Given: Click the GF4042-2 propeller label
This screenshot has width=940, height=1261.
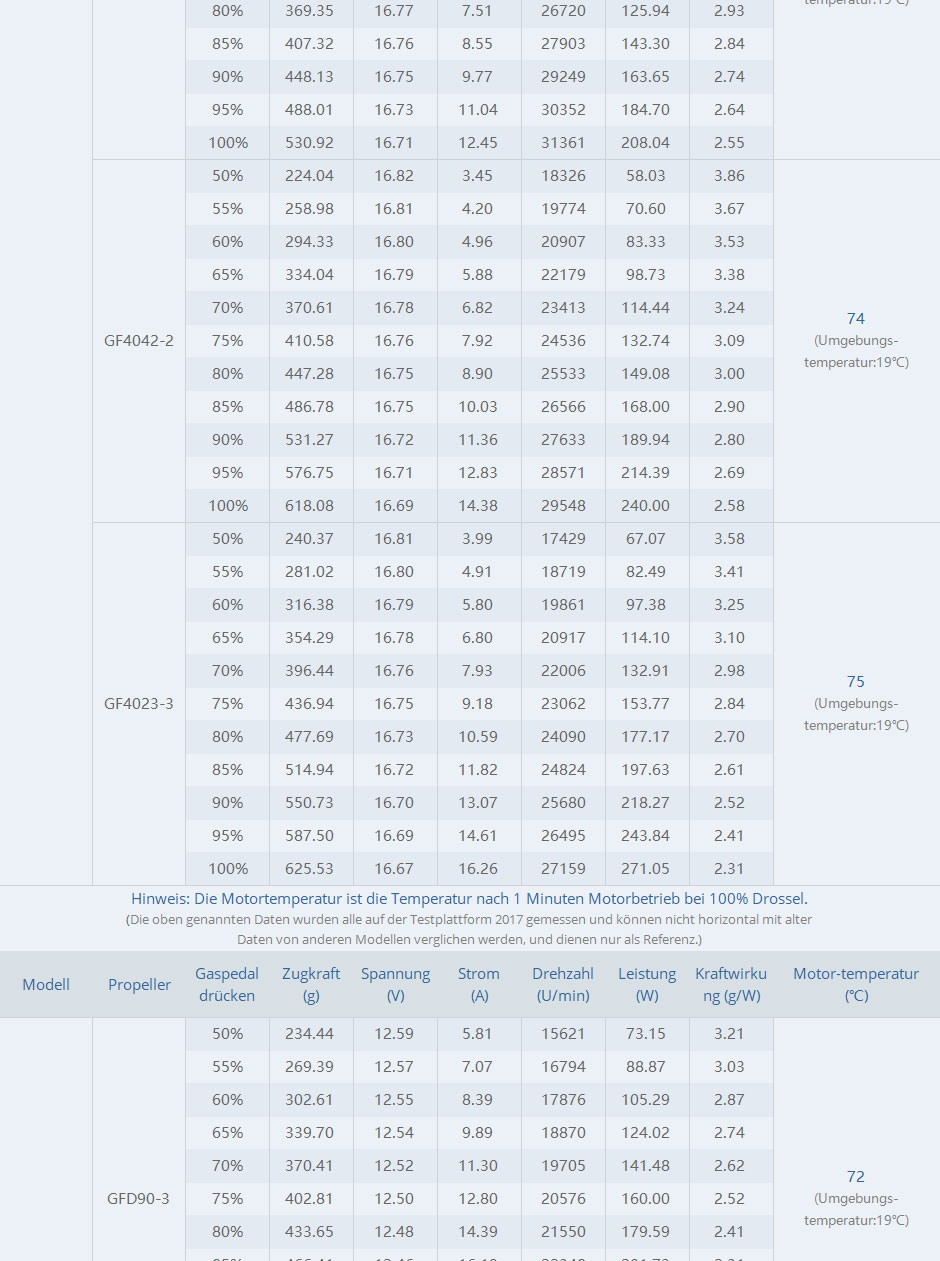Looking at the screenshot, I should [139, 340].
